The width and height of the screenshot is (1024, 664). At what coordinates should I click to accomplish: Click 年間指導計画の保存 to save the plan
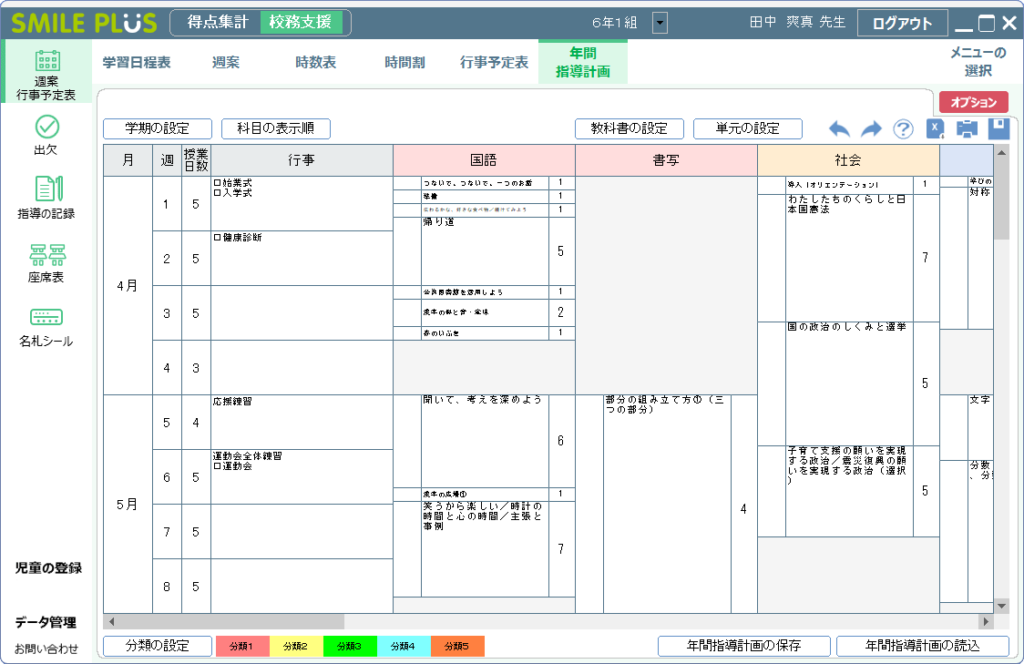click(x=745, y=645)
